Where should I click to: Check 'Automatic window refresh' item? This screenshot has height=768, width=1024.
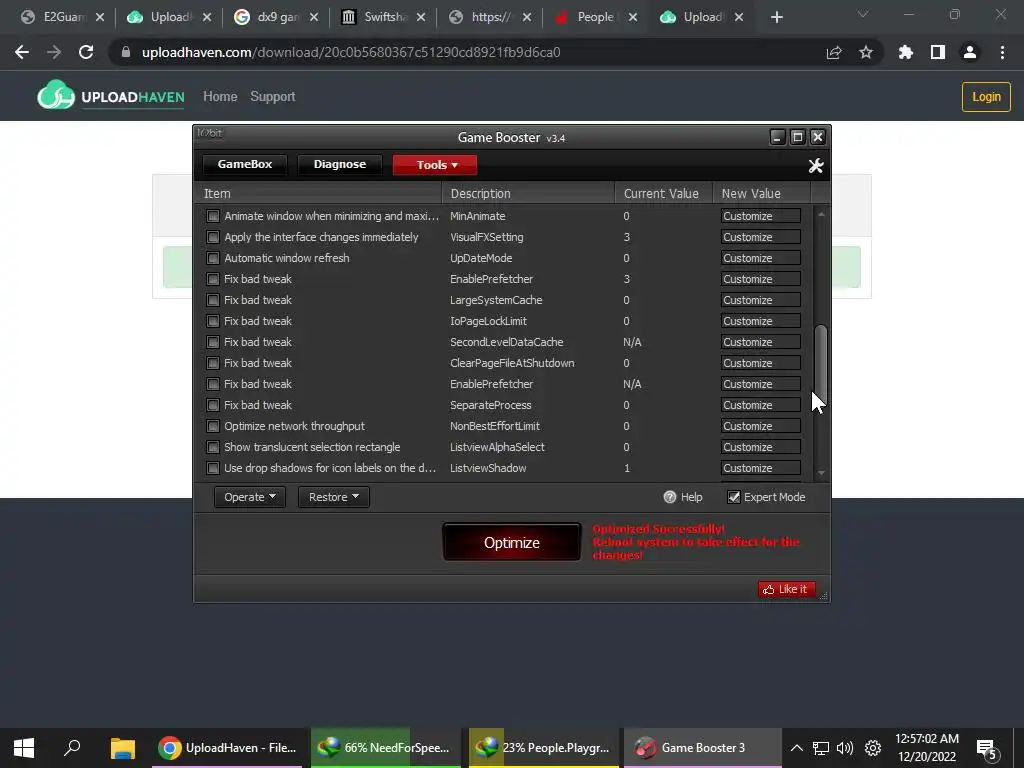[x=212, y=258]
